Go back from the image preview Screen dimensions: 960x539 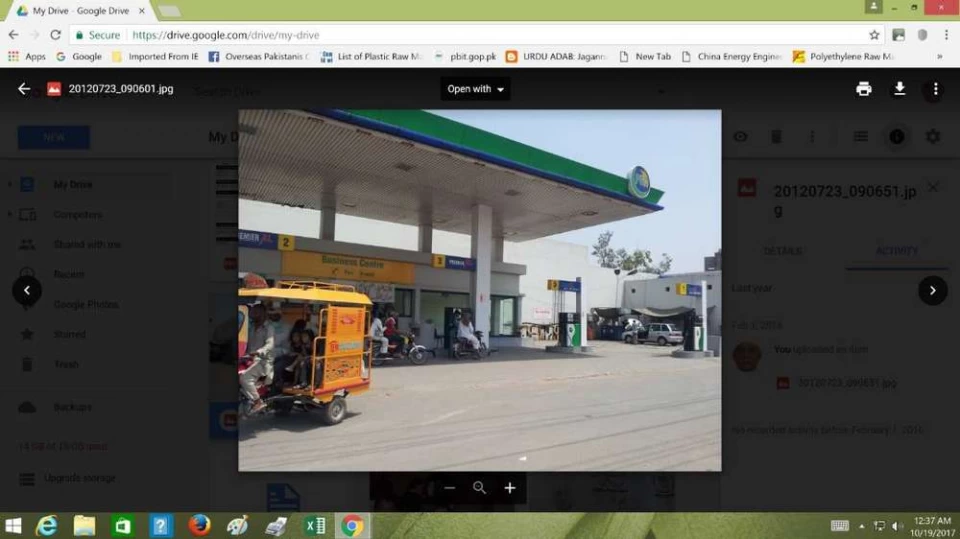[24, 89]
